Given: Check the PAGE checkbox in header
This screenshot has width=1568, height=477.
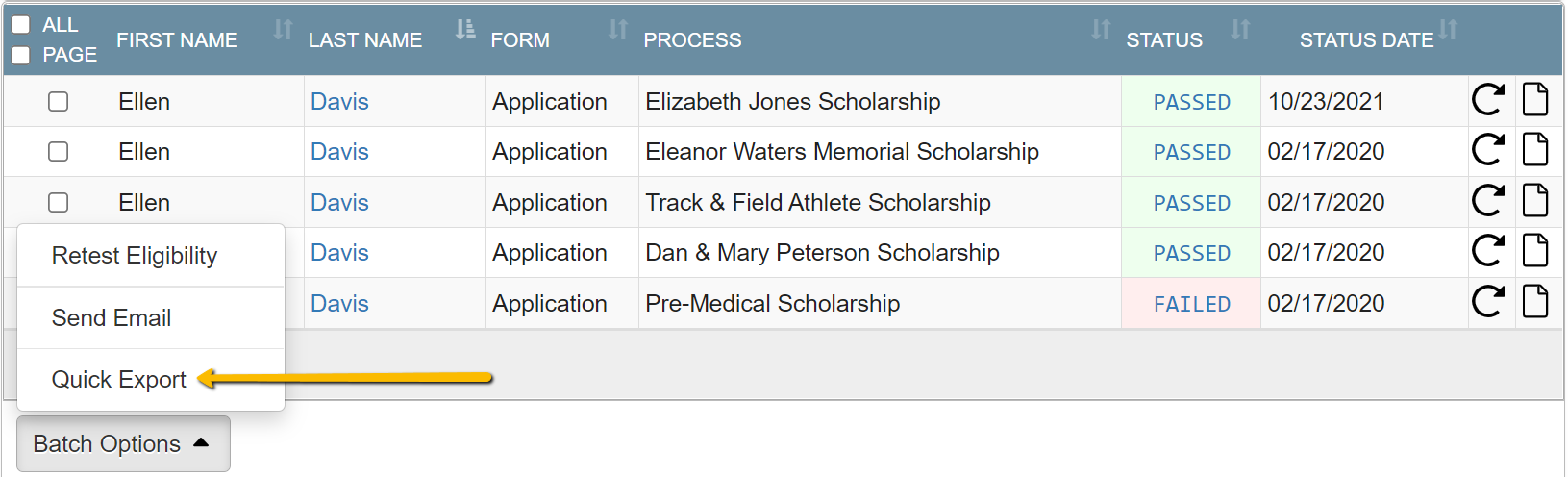Looking at the screenshot, I should coord(20,55).
